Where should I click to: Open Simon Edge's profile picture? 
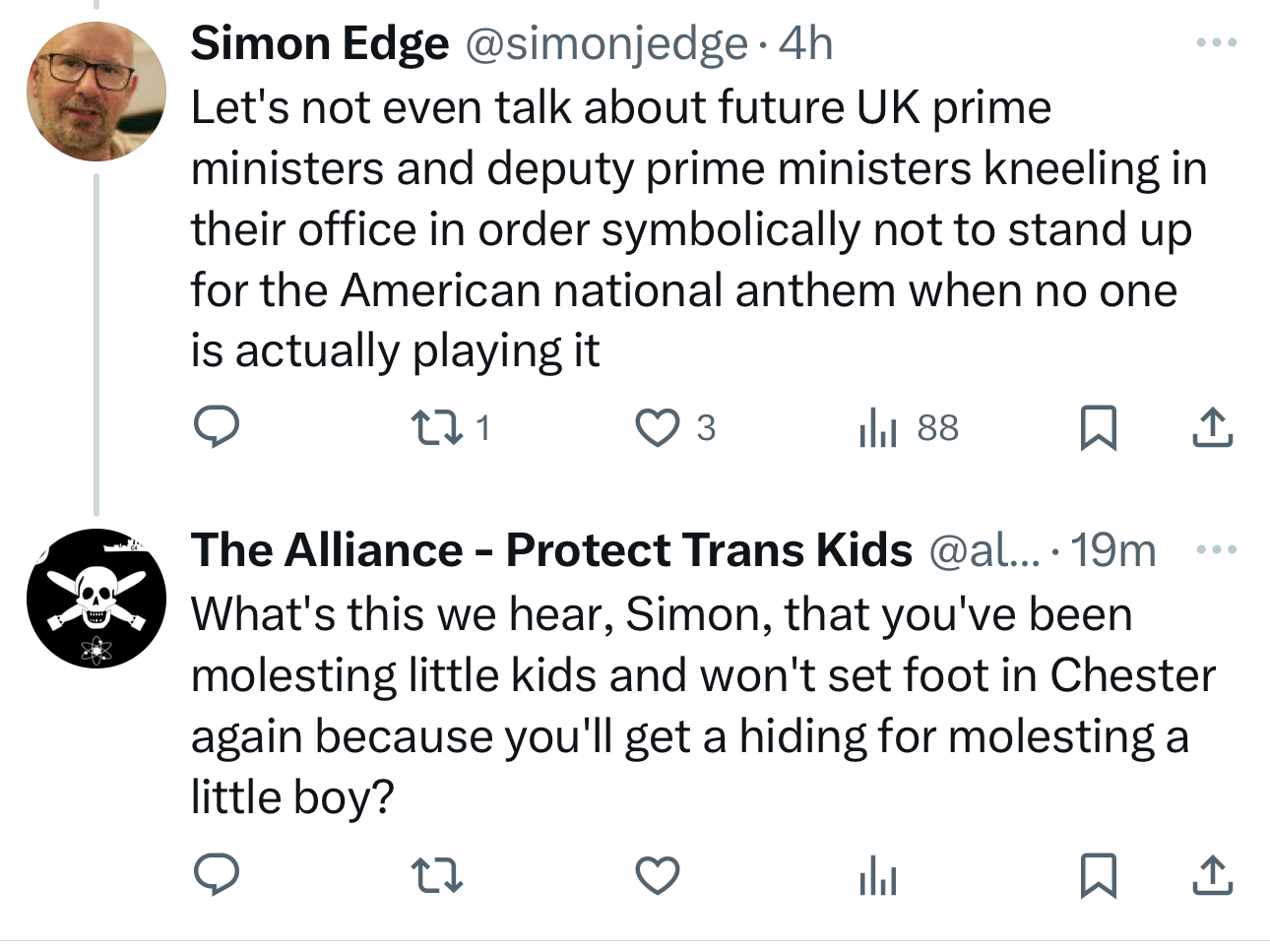click(95, 92)
